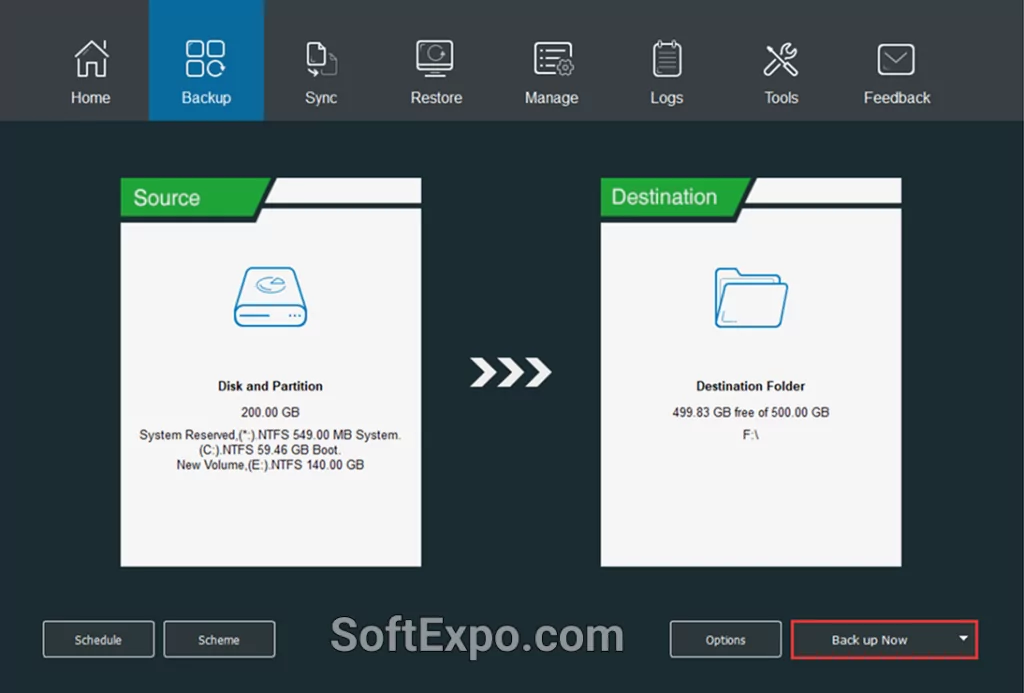Viewport: 1024px width, 693px height.
Task: Click the Source disk icon
Action: [269, 297]
